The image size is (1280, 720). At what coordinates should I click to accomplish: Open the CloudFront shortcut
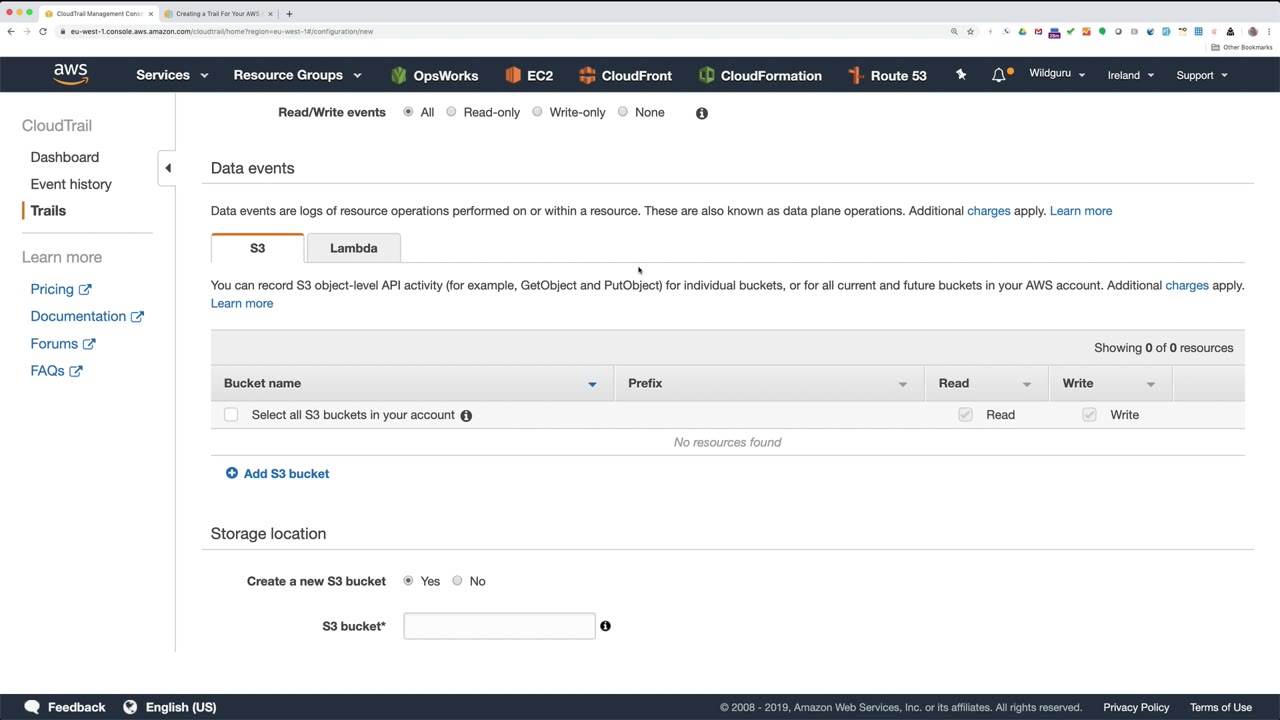tap(625, 75)
